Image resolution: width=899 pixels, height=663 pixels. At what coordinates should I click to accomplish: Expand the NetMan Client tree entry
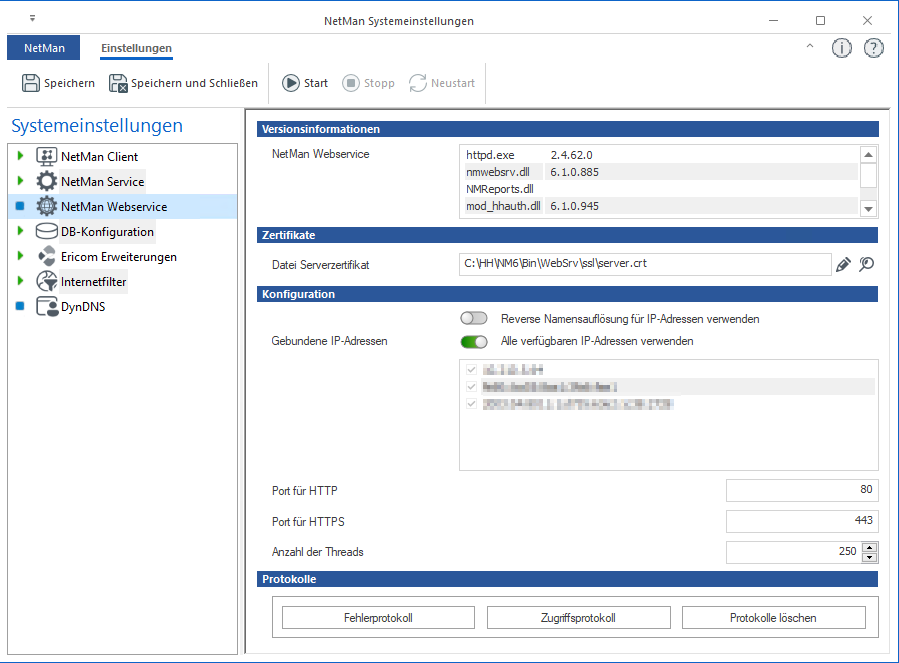[18, 156]
